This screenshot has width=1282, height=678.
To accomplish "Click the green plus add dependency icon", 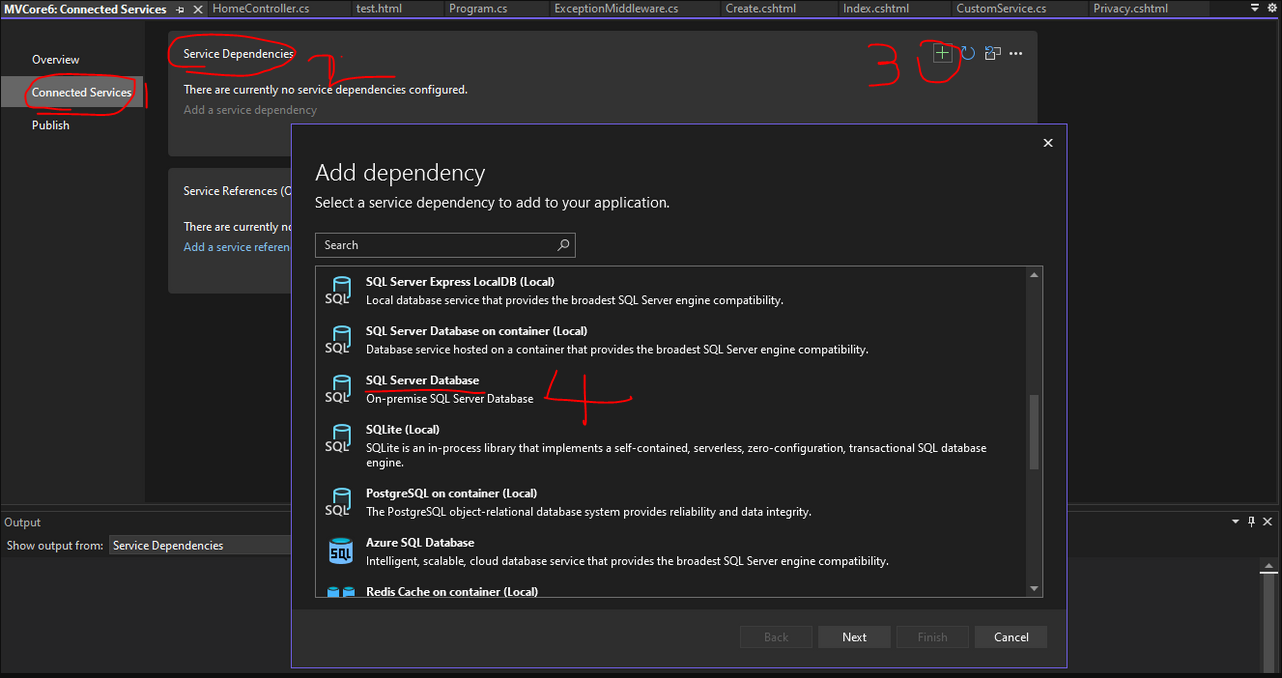I will 942,53.
